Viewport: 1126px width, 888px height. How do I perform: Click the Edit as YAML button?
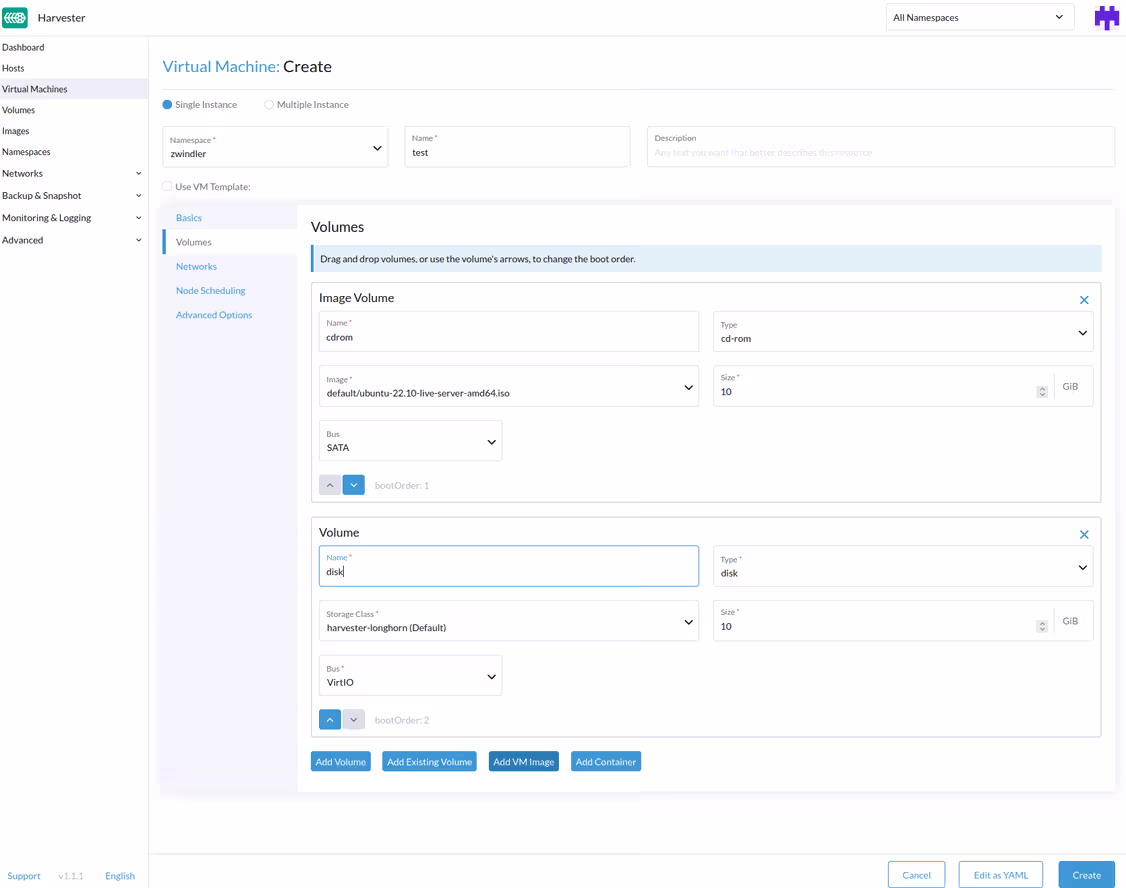click(x=1000, y=875)
